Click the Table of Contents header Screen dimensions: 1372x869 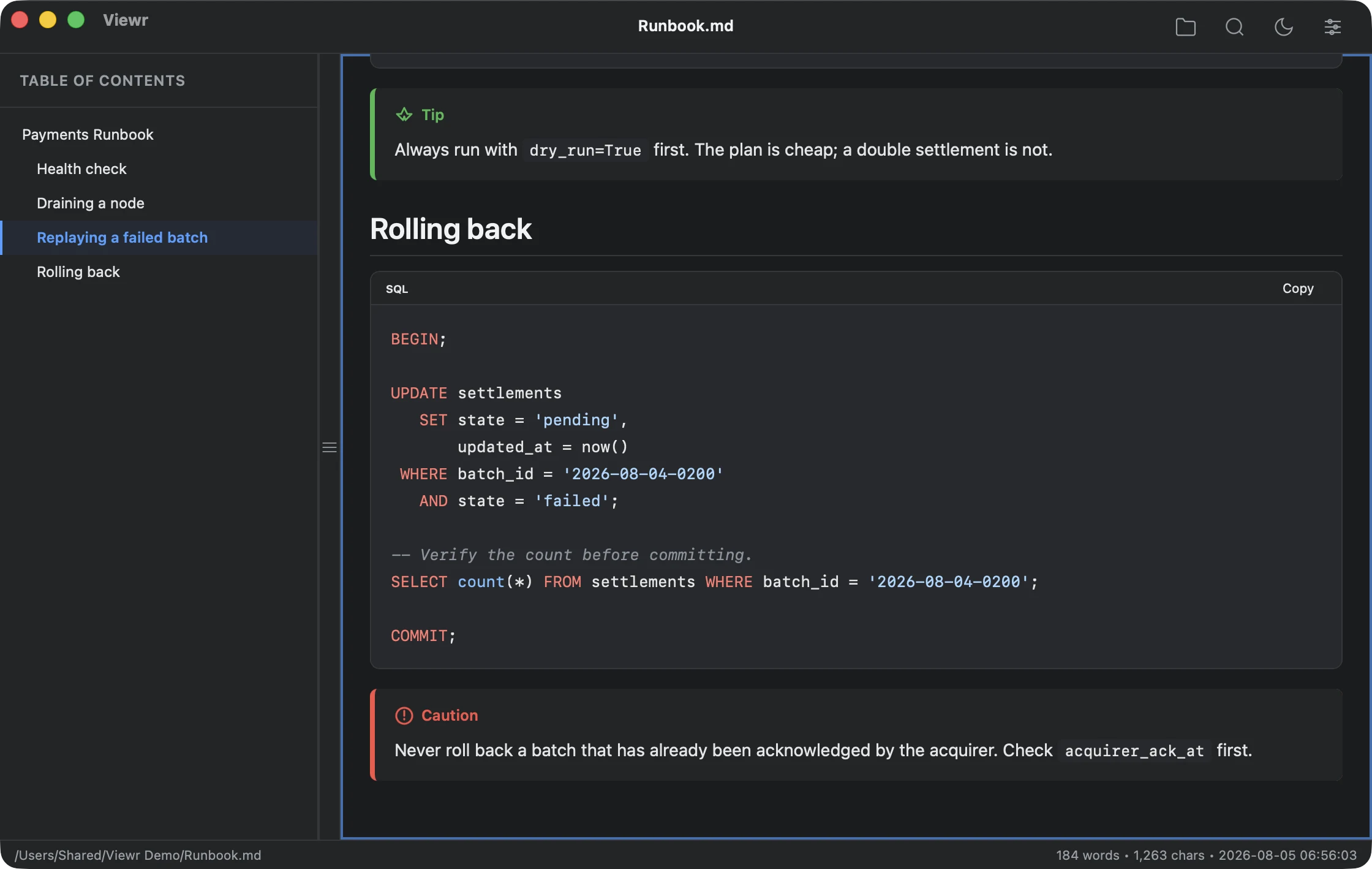[102, 80]
